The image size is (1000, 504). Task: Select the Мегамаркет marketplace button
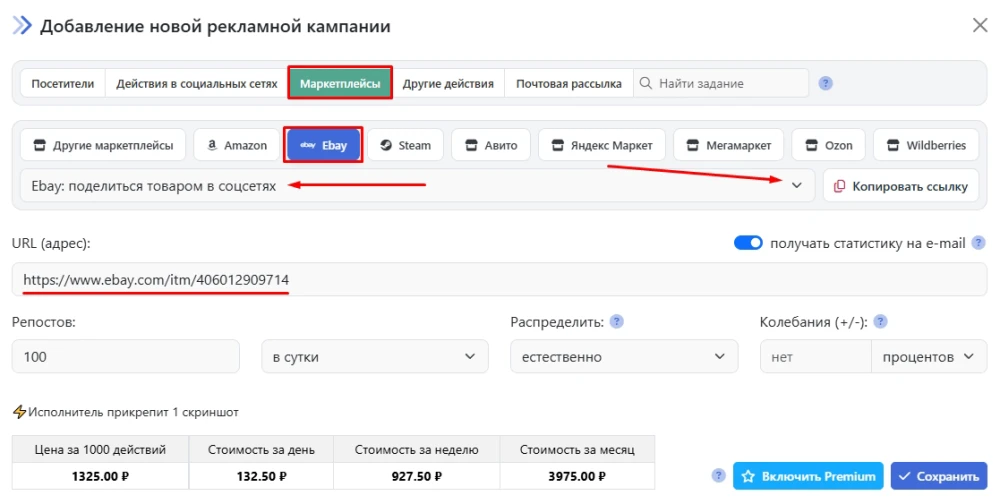point(729,145)
